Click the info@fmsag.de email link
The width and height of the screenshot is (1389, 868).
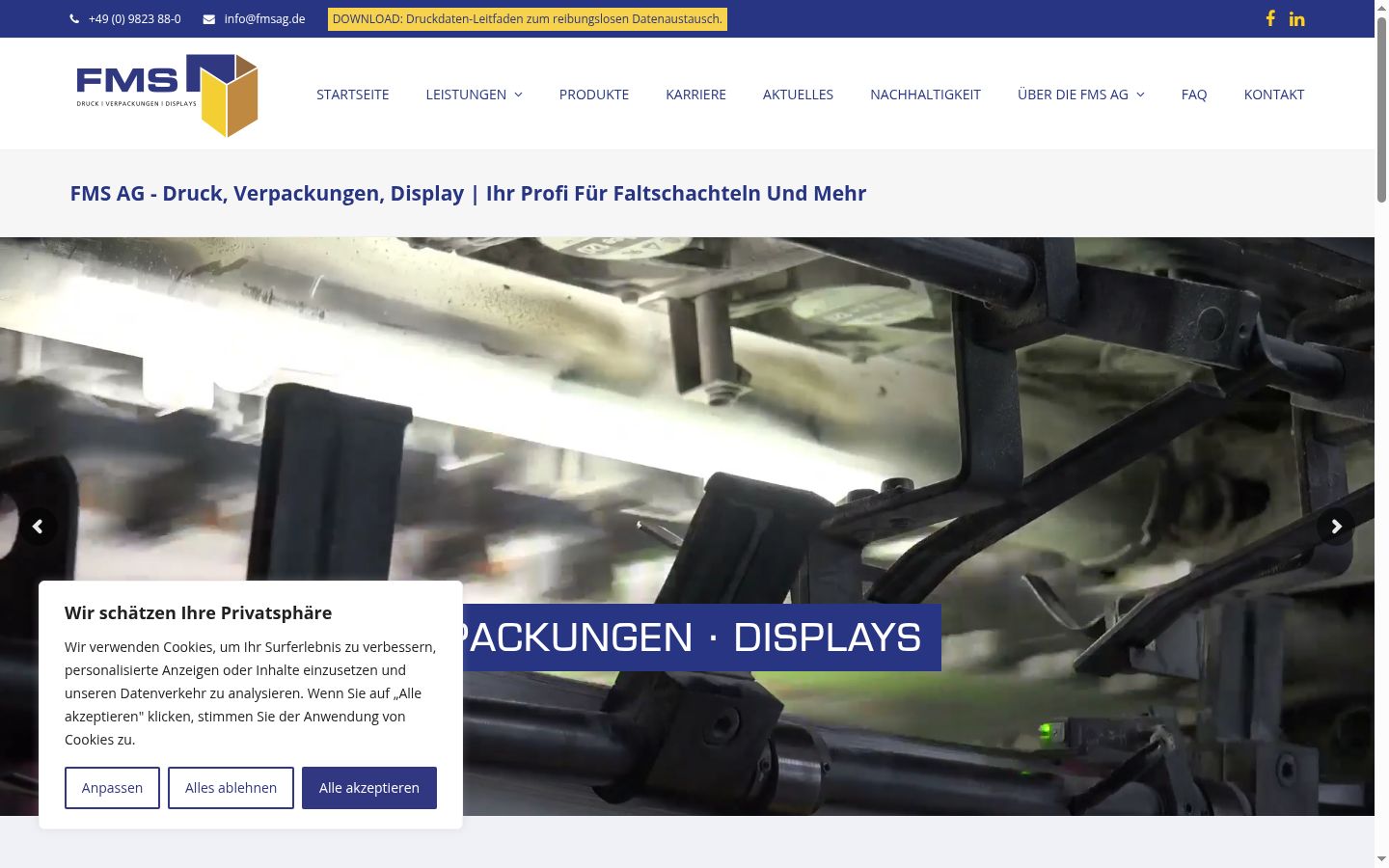click(264, 18)
